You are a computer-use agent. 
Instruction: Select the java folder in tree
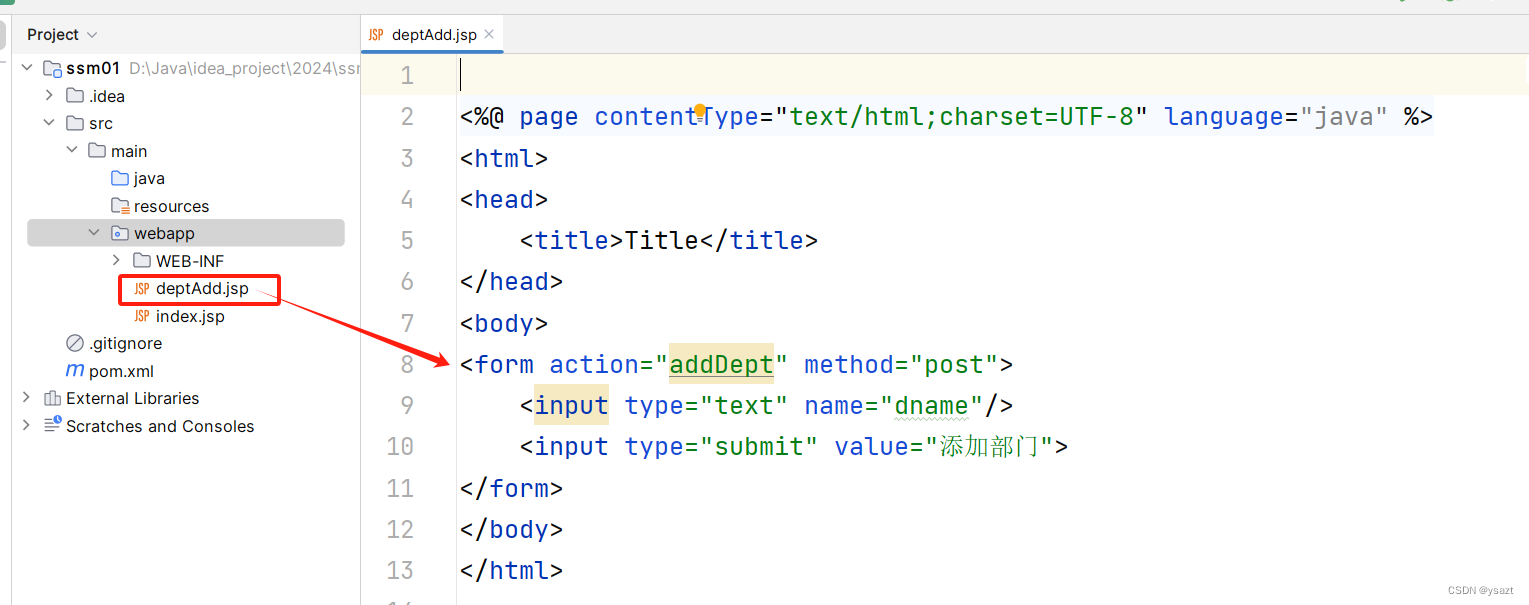(x=149, y=178)
